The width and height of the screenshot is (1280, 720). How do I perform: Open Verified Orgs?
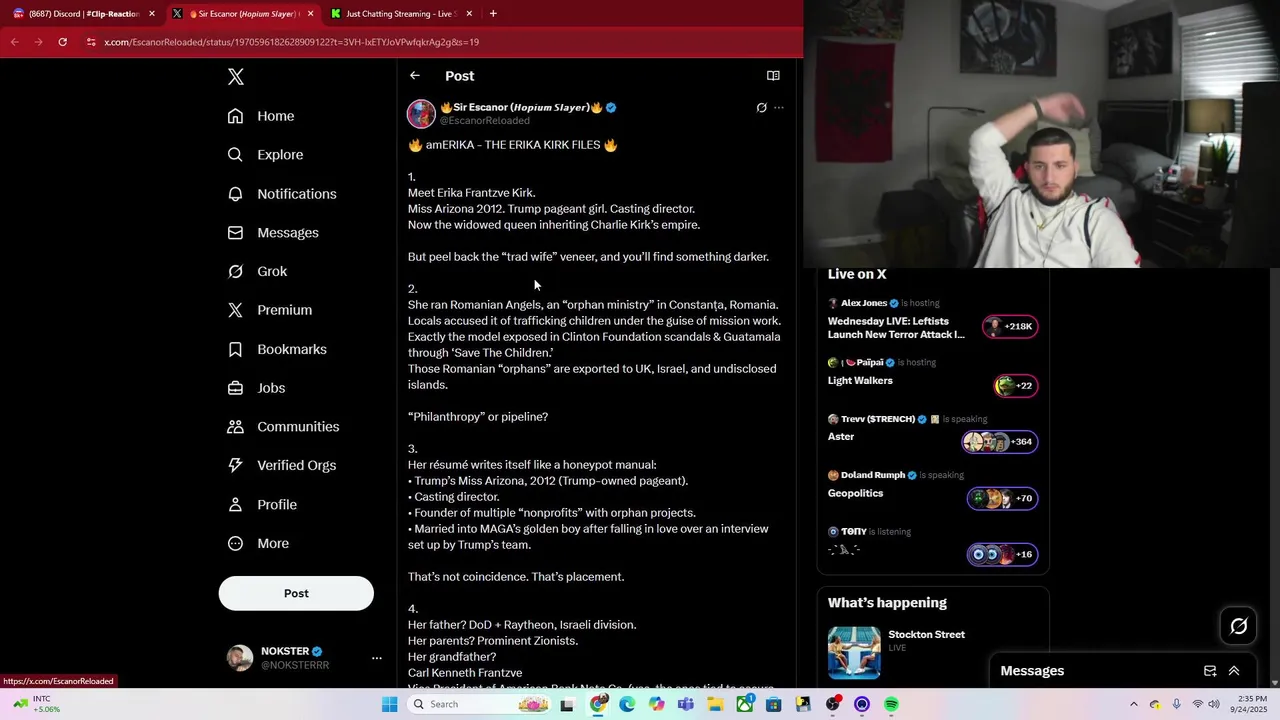click(x=281, y=465)
